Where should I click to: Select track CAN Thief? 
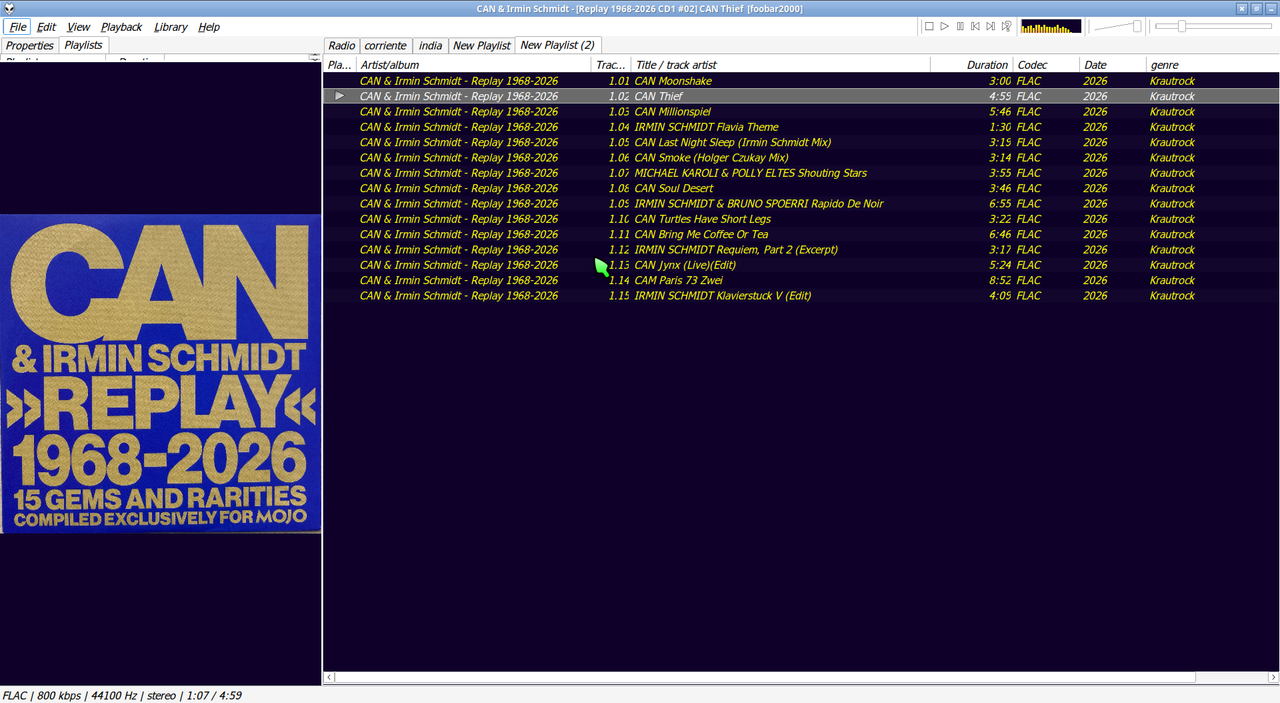point(801,96)
